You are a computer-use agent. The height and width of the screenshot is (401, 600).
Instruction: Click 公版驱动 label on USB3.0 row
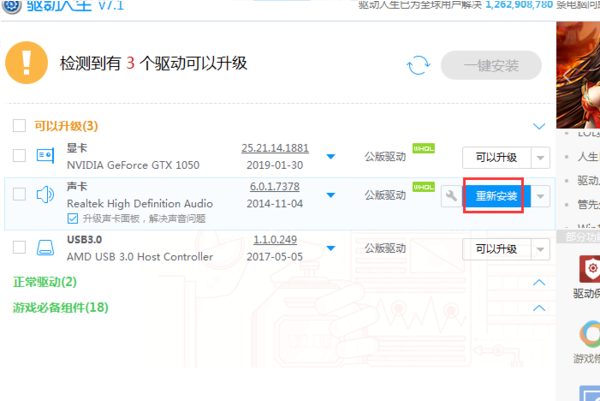385,249
